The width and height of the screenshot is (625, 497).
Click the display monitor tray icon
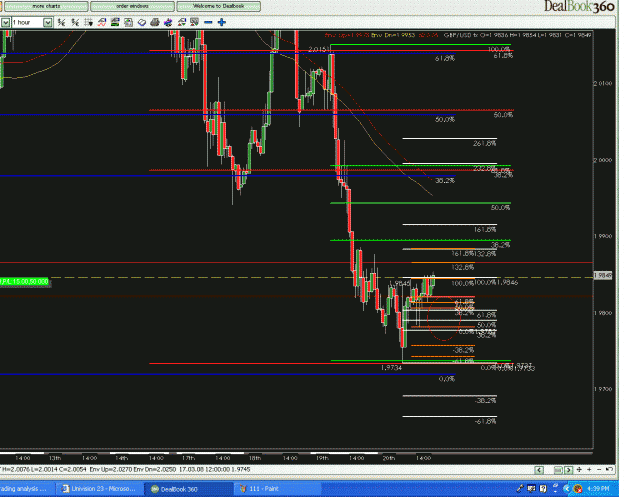pyautogui.click(x=531, y=489)
